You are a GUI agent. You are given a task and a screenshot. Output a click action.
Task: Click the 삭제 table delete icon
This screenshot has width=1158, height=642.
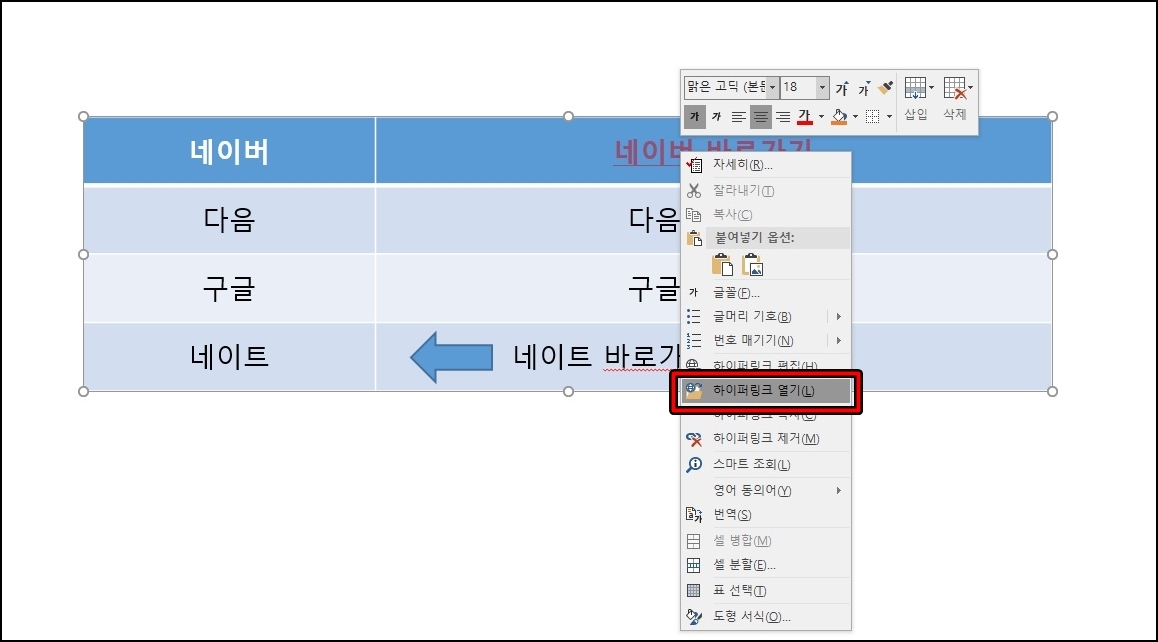(954, 88)
